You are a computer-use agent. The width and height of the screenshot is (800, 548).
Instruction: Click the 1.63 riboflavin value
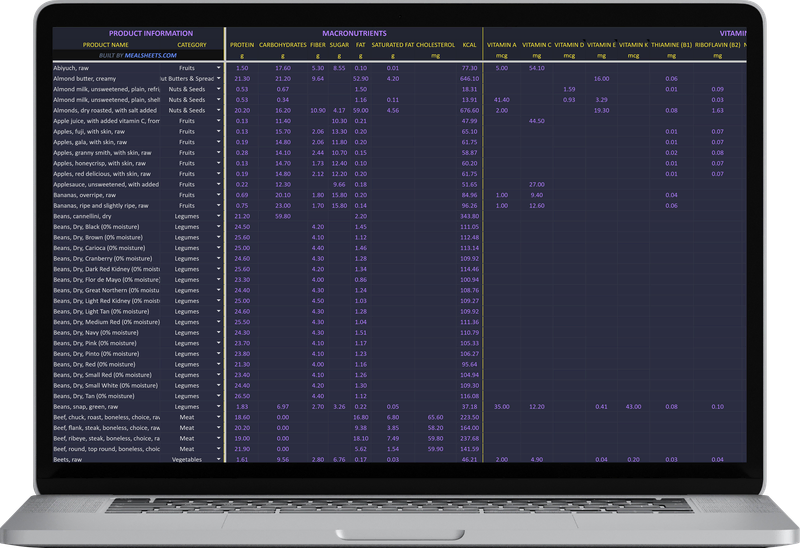coord(717,110)
